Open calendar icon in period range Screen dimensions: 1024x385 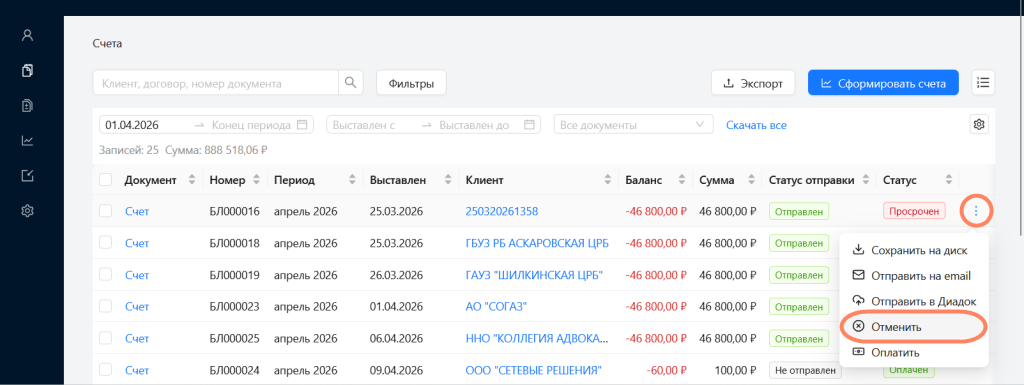[302, 125]
